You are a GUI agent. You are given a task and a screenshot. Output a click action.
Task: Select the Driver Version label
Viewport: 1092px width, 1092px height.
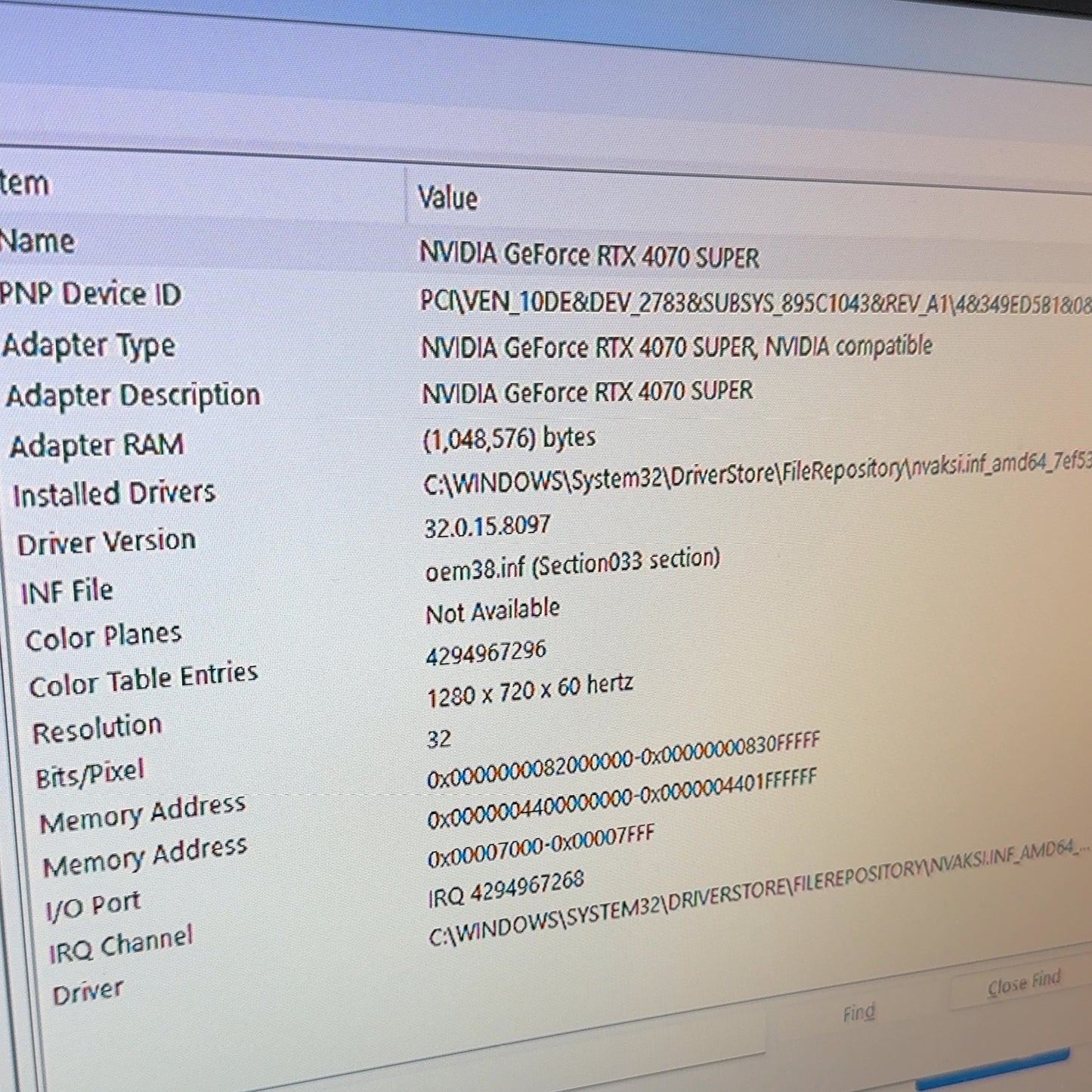(x=107, y=542)
